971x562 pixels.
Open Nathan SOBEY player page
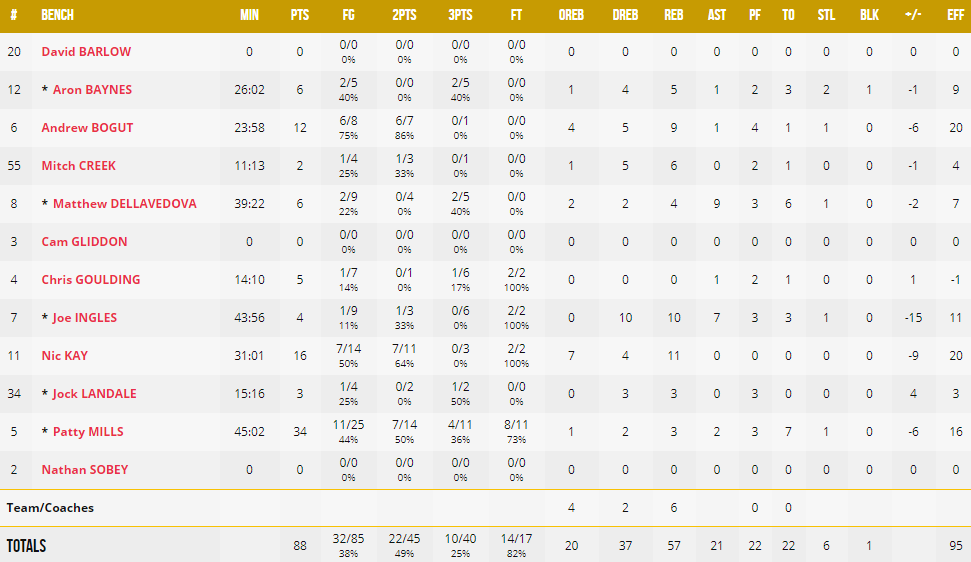(85, 470)
